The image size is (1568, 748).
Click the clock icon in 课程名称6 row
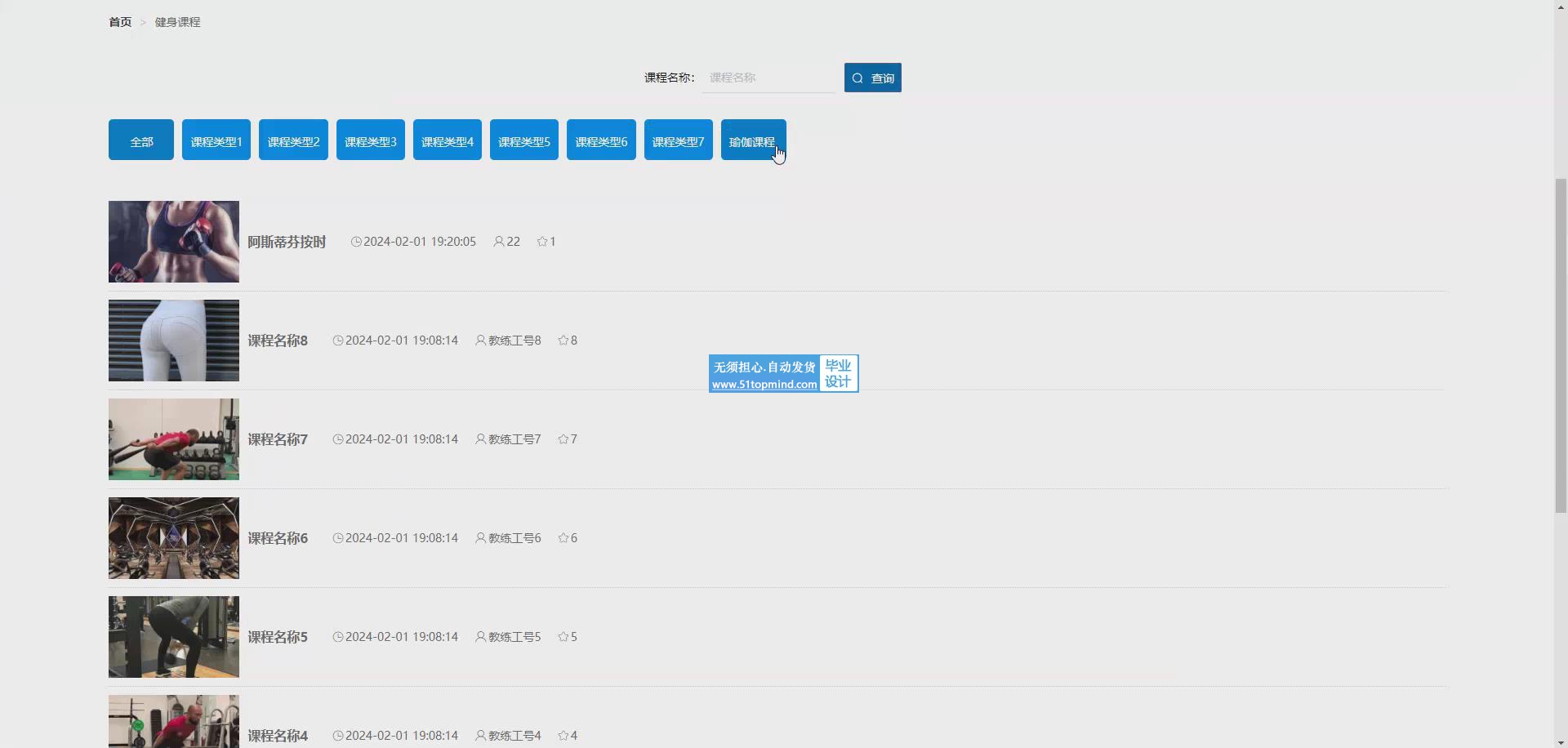pyautogui.click(x=338, y=538)
